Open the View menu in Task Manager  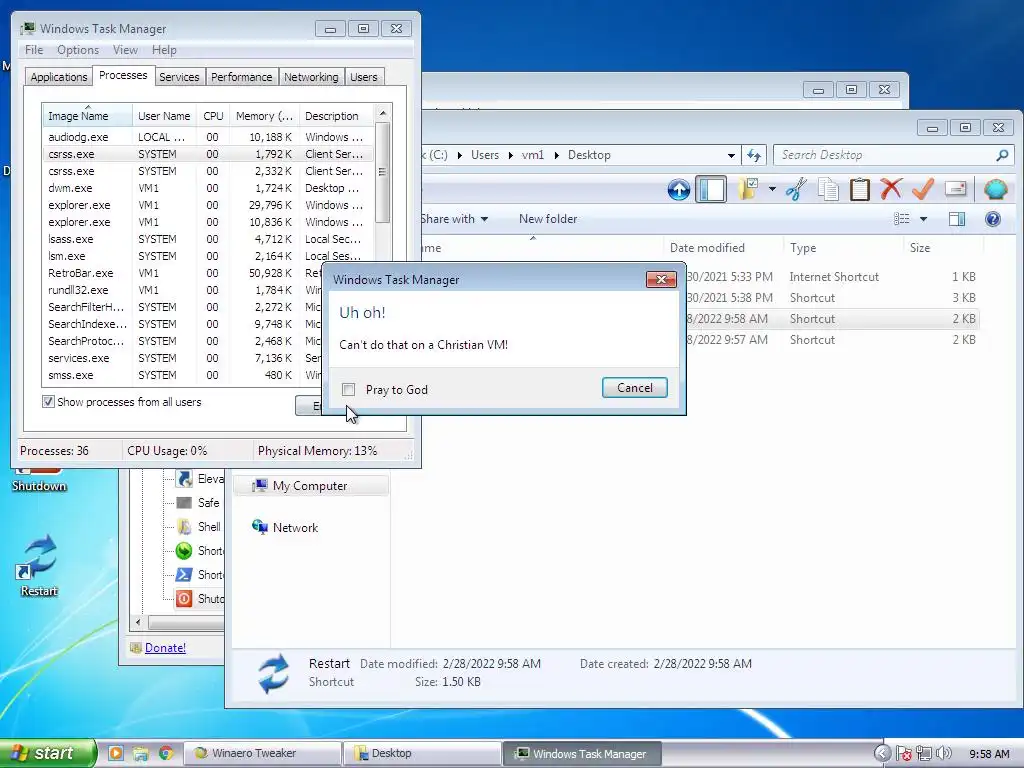coord(125,50)
